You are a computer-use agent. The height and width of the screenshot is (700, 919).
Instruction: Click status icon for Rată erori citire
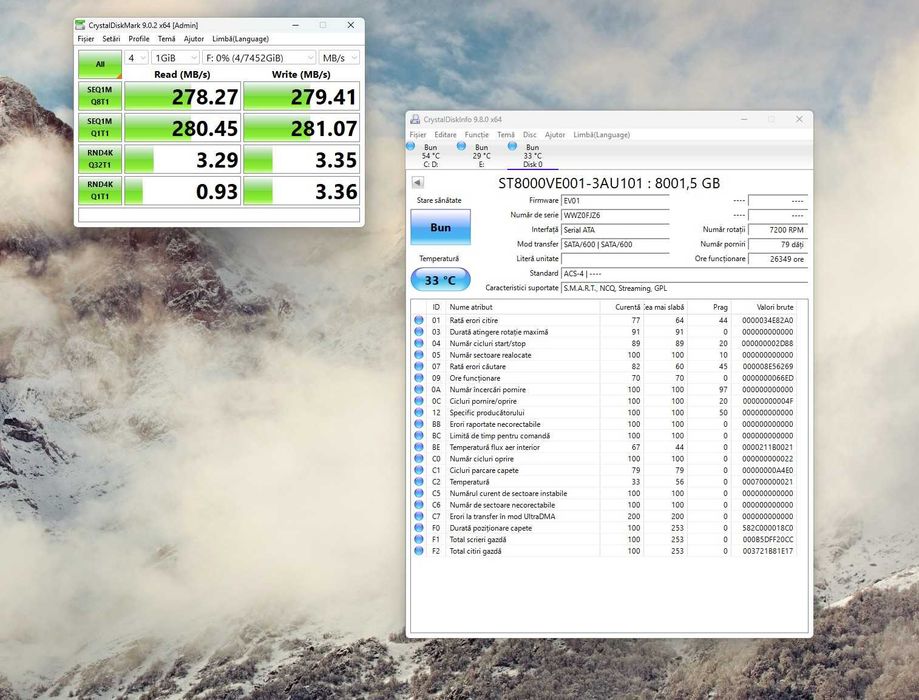point(418,320)
